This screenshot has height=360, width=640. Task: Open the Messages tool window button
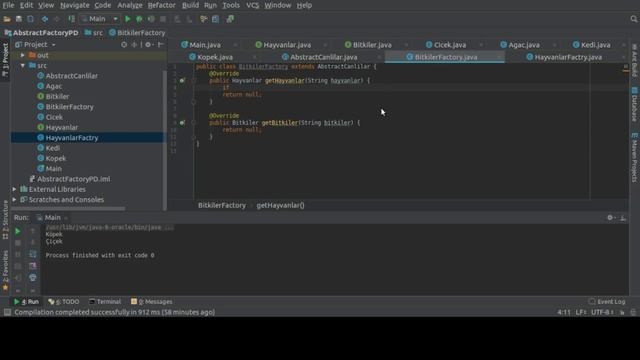(152, 302)
